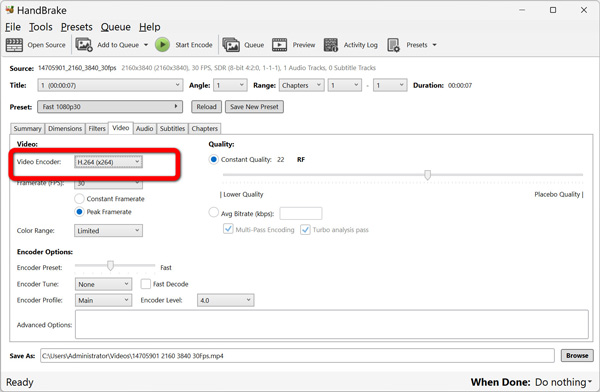This screenshot has width=600, height=392.
Task: Open the Queue menu
Action: pos(116,27)
